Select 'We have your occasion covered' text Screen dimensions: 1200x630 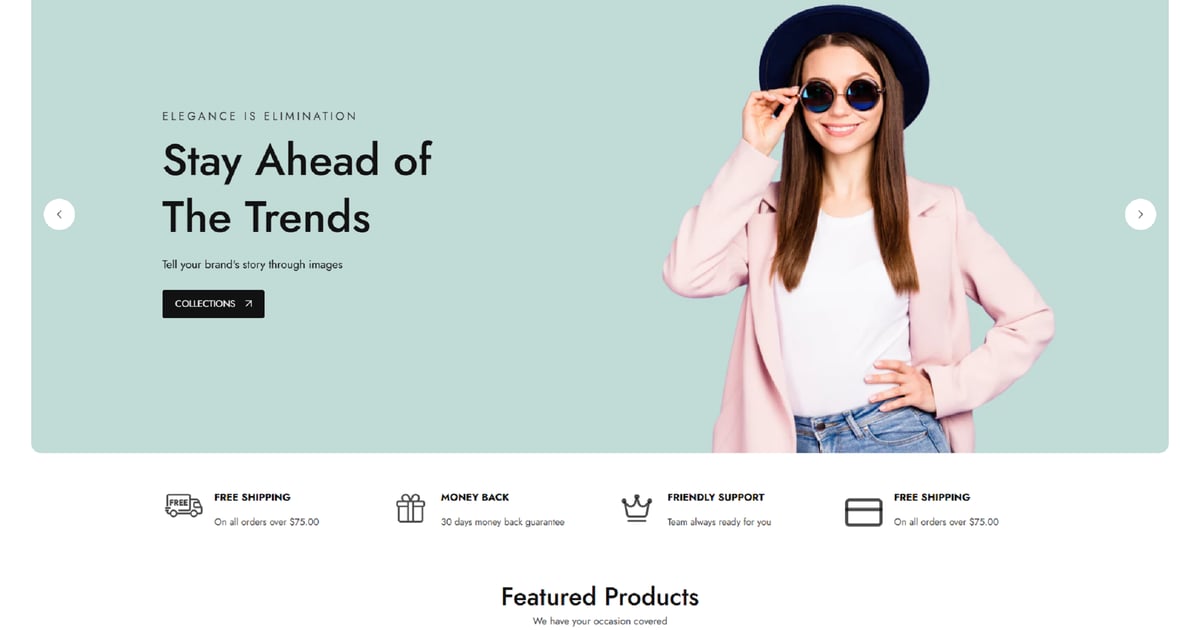pyautogui.click(x=600, y=621)
